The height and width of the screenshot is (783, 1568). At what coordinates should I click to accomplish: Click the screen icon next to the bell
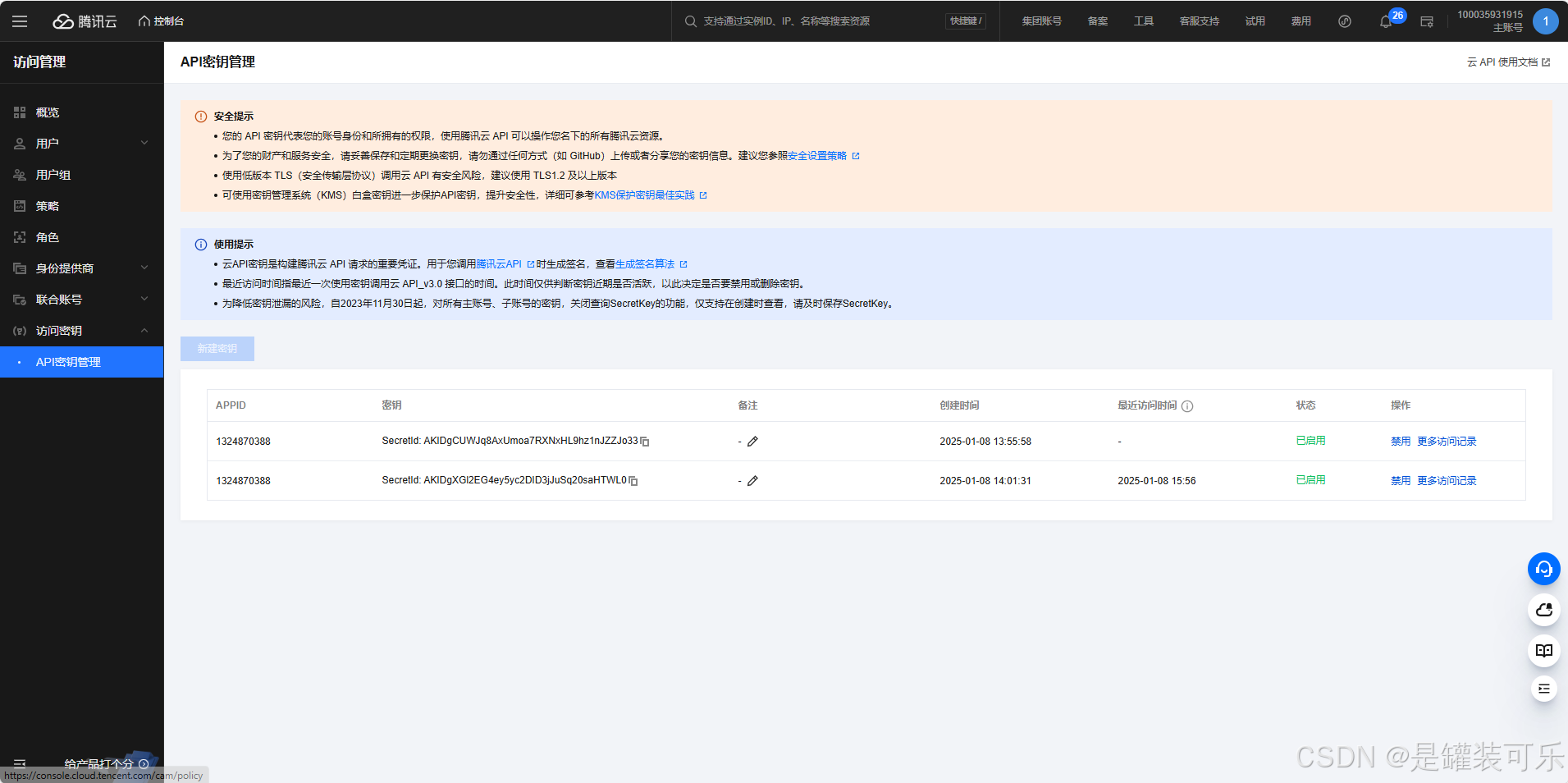point(1427,21)
